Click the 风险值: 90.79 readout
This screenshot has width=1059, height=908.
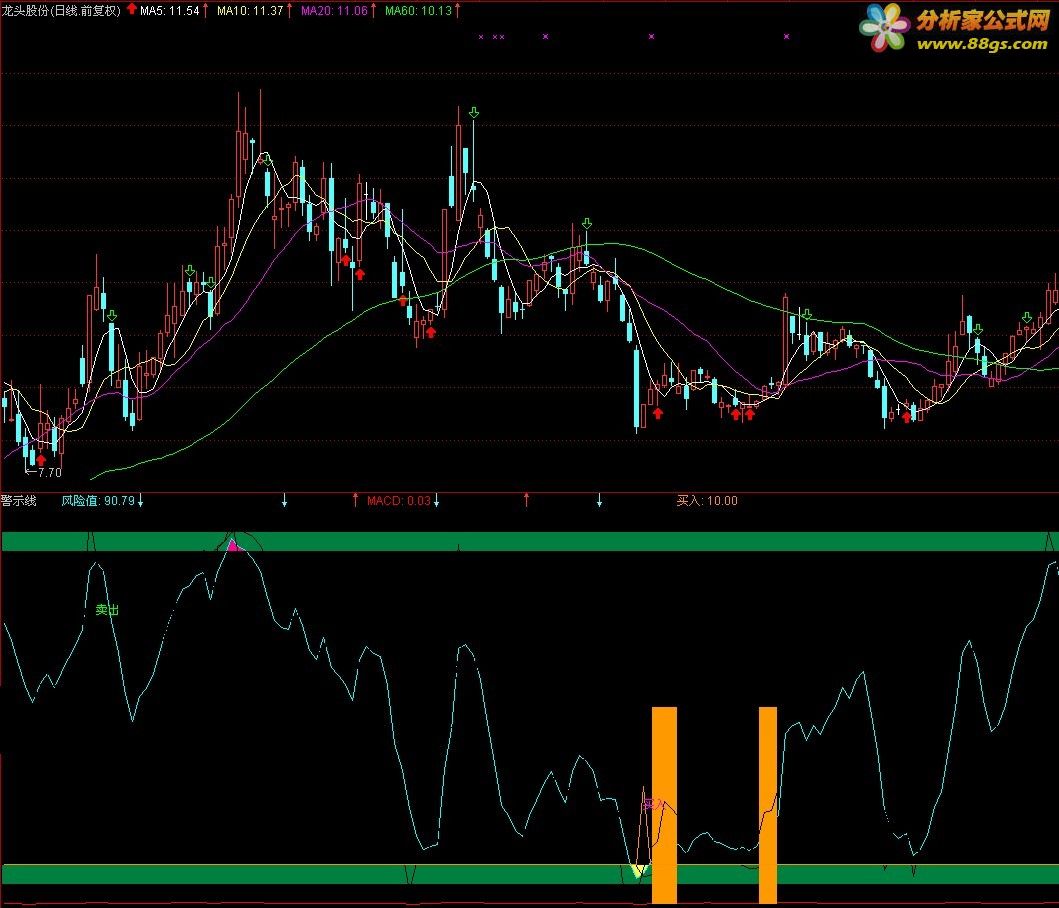pos(98,501)
